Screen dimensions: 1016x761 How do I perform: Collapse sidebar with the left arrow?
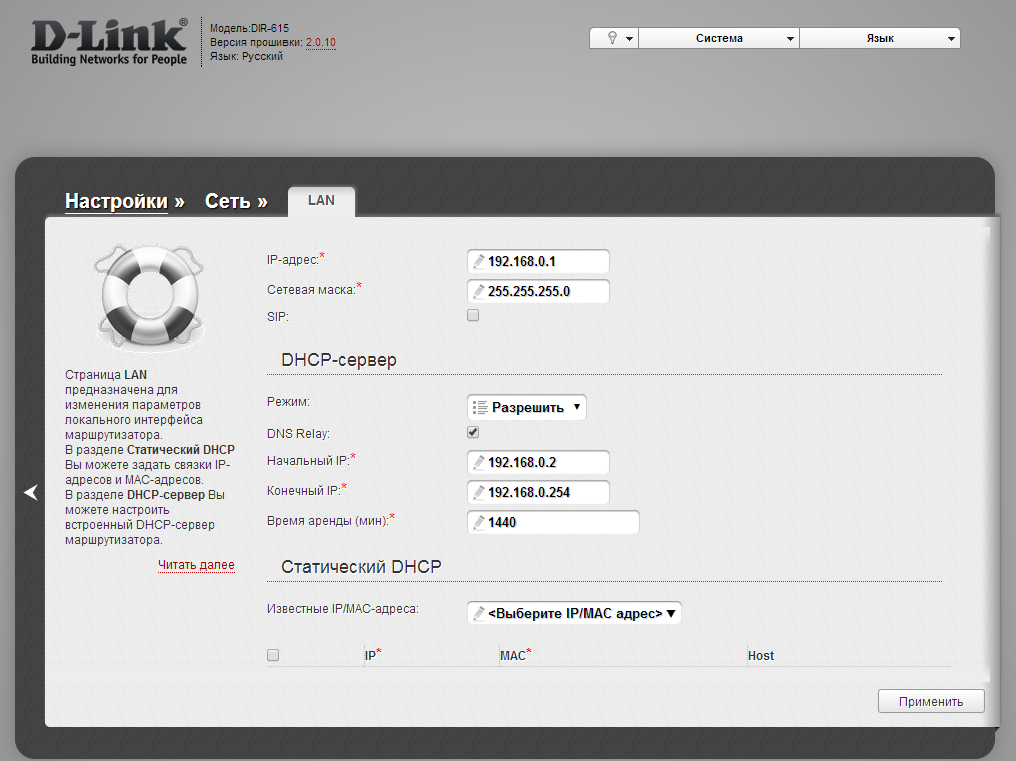pos(31,492)
